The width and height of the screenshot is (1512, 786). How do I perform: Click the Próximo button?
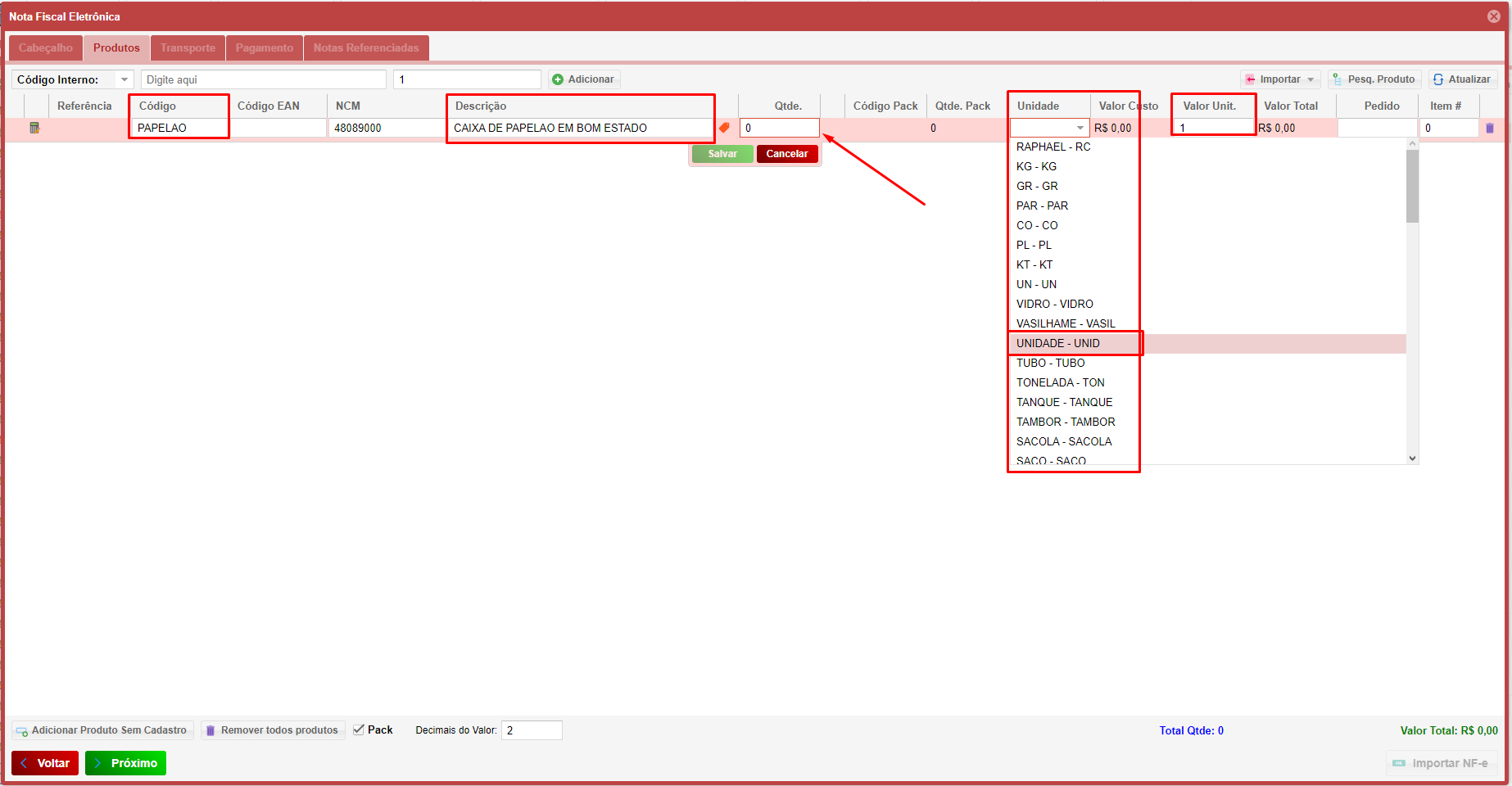tap(126, 763)
